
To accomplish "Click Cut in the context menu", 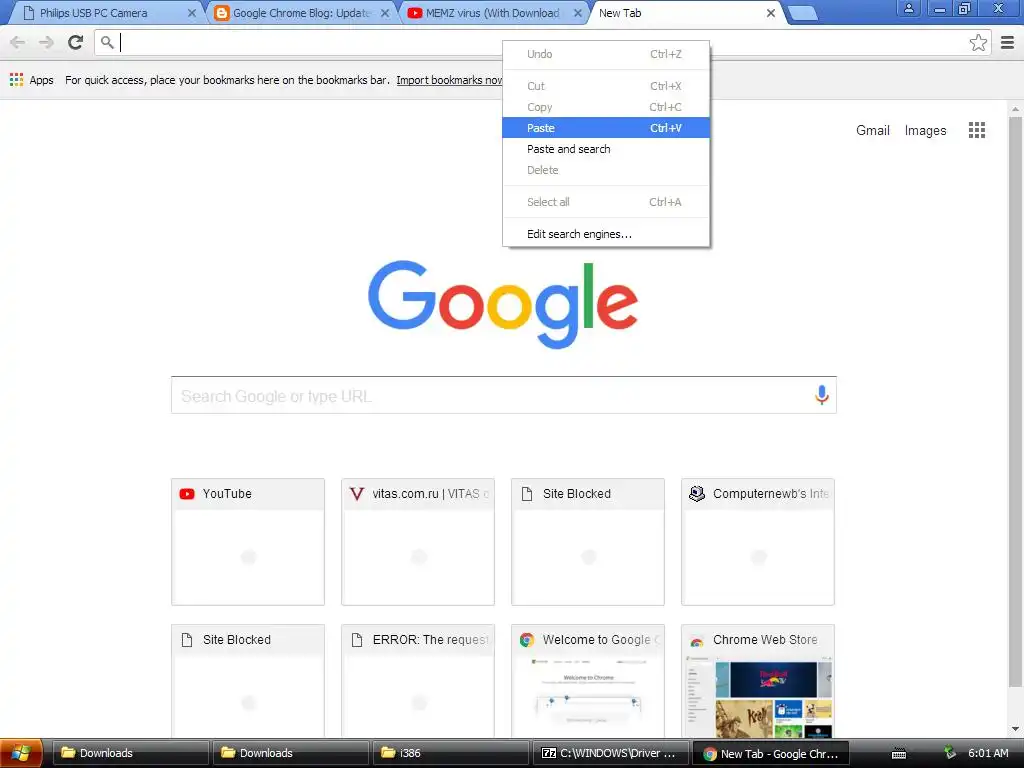I will point(605,86).
